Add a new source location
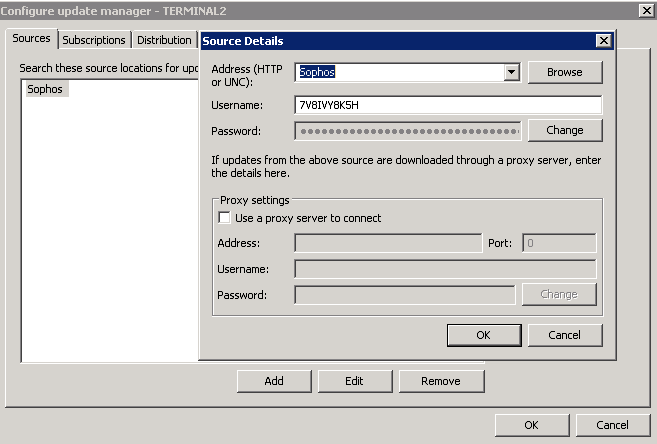 click(x=274, y=381)
